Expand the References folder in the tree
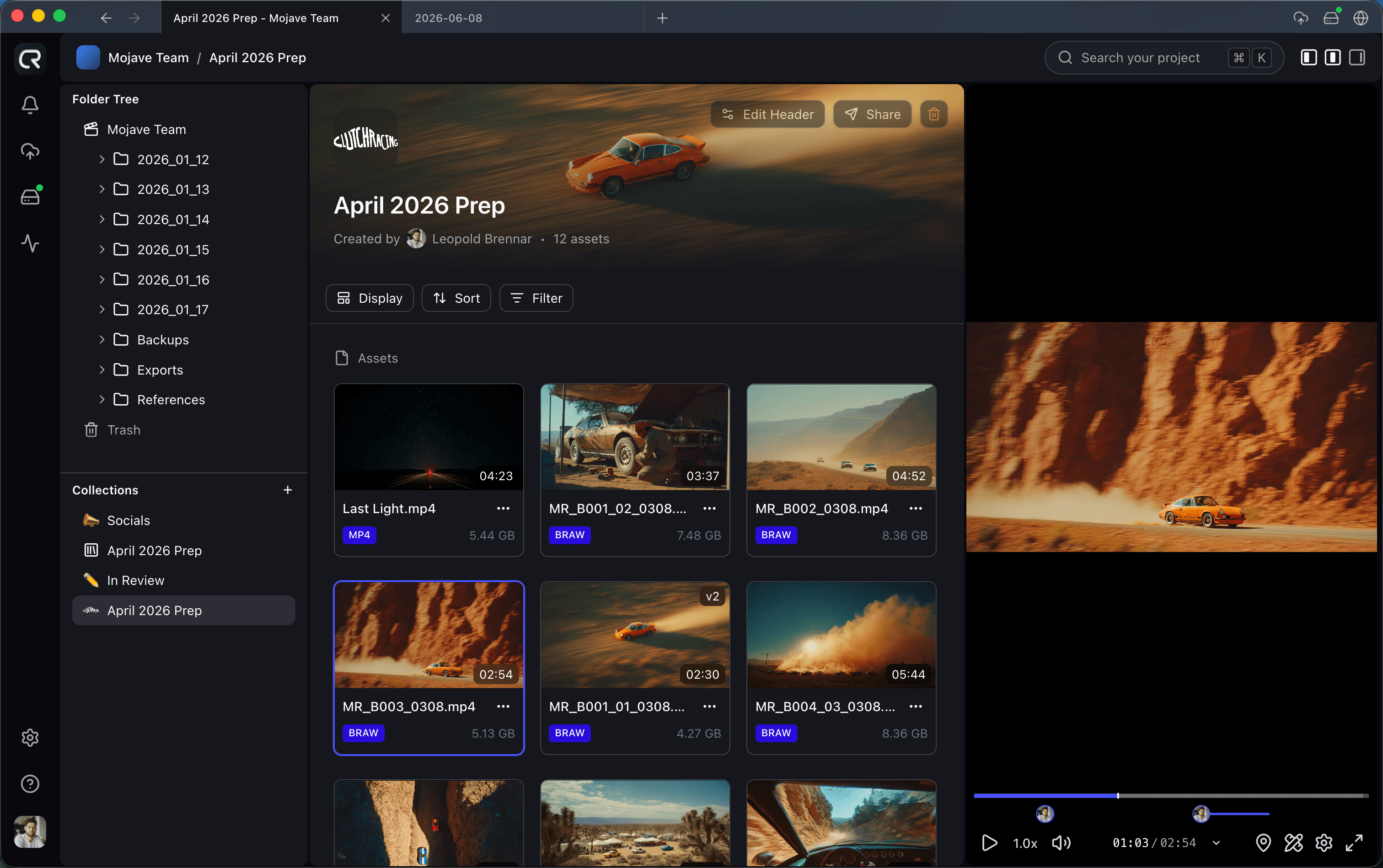 click(x=102, y=400)
